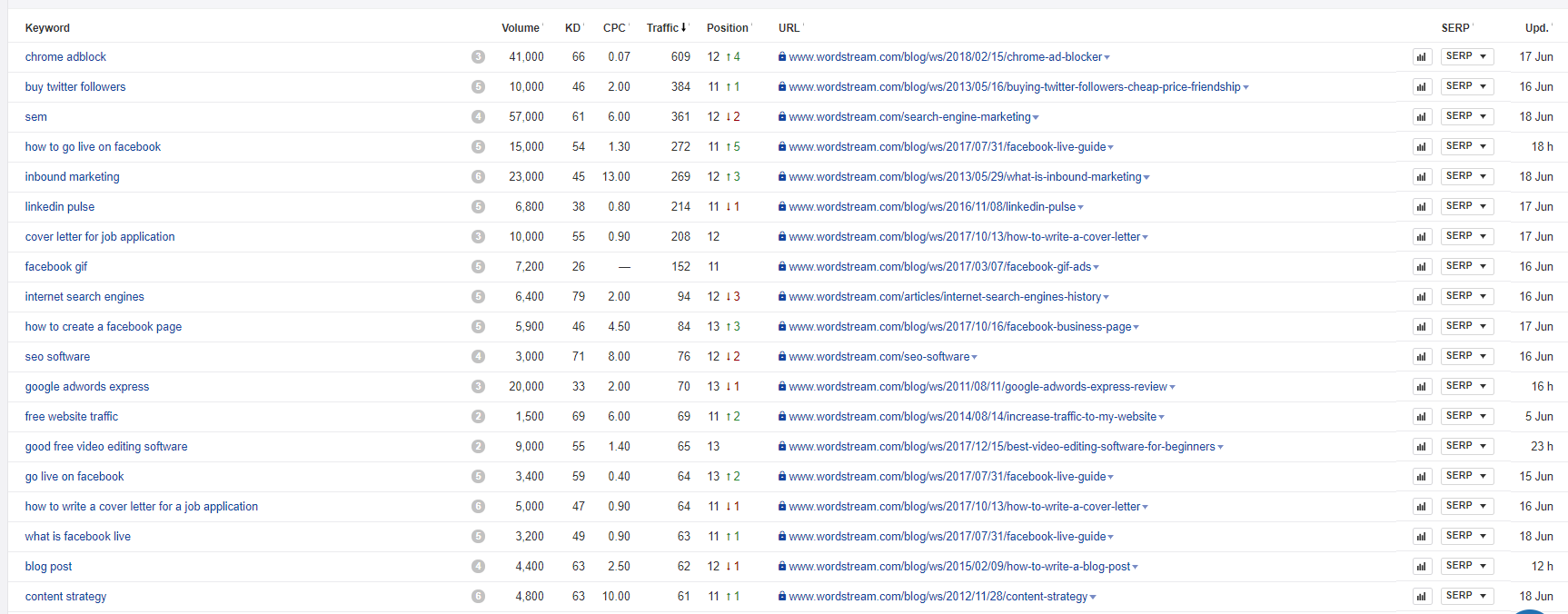This screenshot has height=614, width=1568.
Task: Click update time 23 h in video editing row
Action: 1542,446
